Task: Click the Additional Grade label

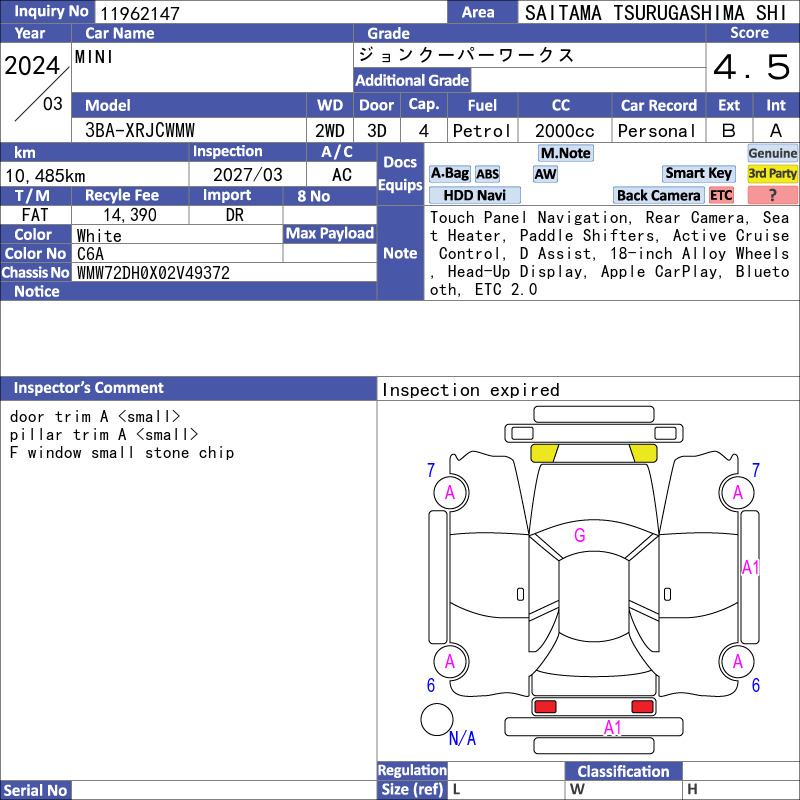Action: pos(412,80)
